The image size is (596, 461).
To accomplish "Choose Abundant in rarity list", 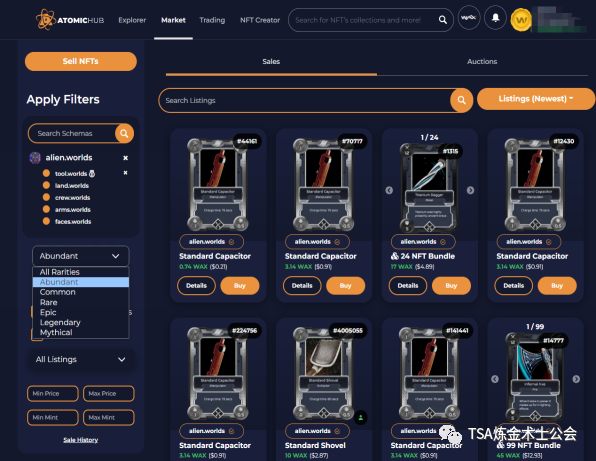I will (x=81, y=282).
